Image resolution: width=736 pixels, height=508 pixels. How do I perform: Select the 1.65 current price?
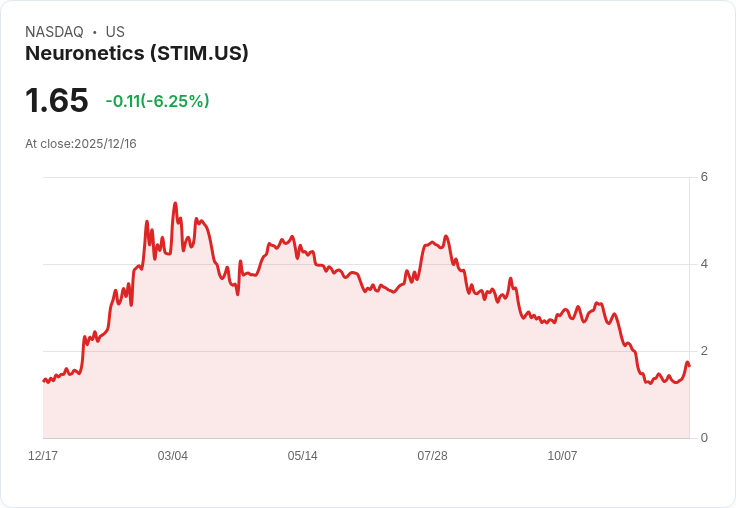pyautogui.click(x=57, y=101)
